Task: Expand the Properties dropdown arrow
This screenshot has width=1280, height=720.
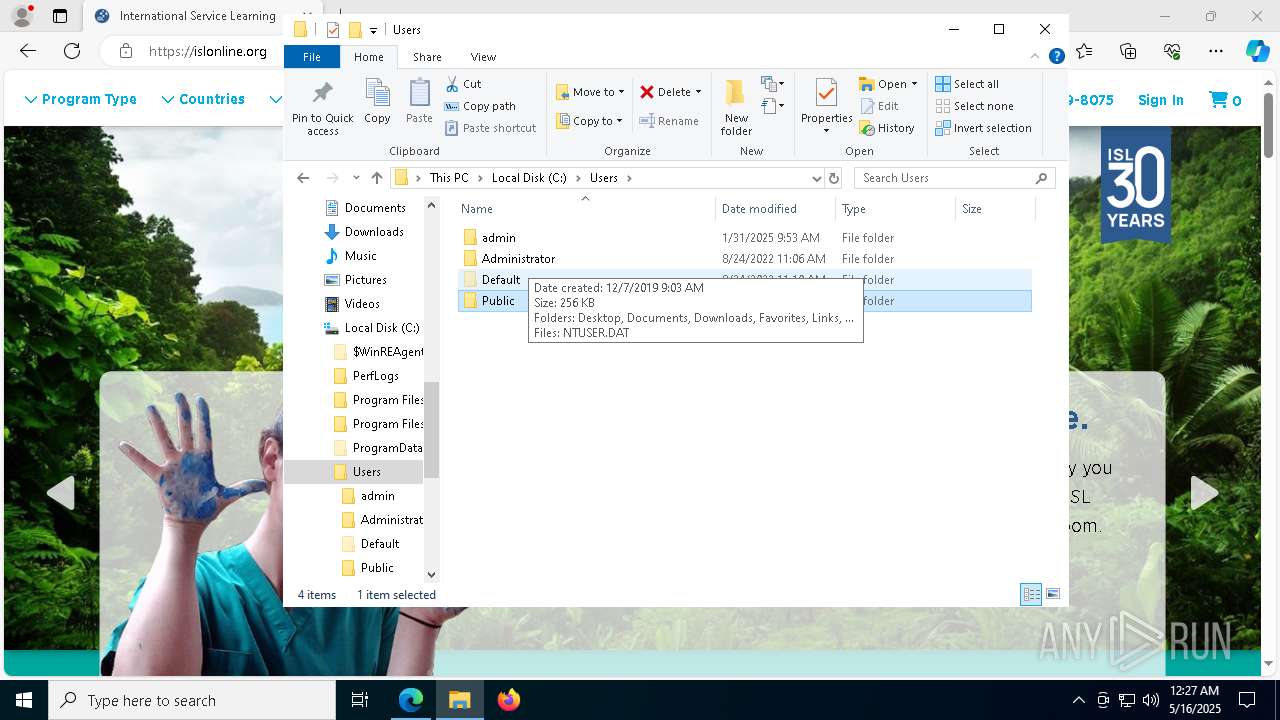Action: 826,131
